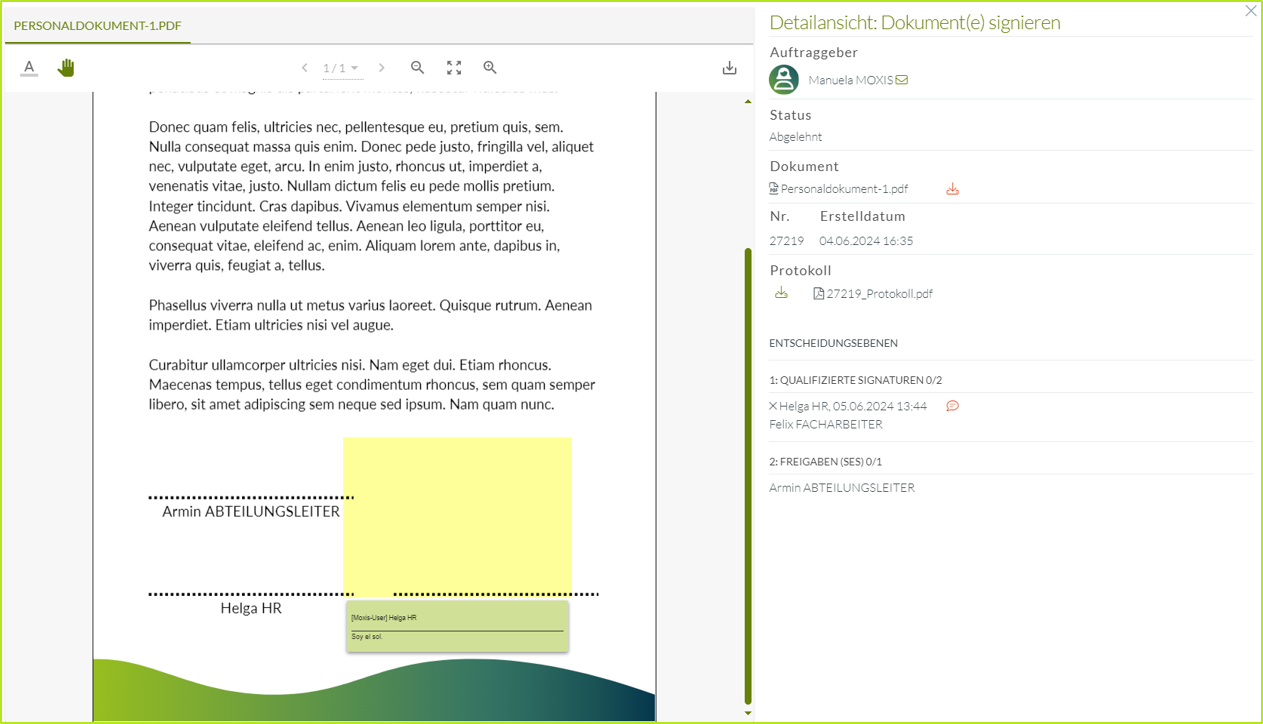
Task: Switch to the PERSONALDOKUMENT-1.PDF tab
Action: (x=97, y=25)
